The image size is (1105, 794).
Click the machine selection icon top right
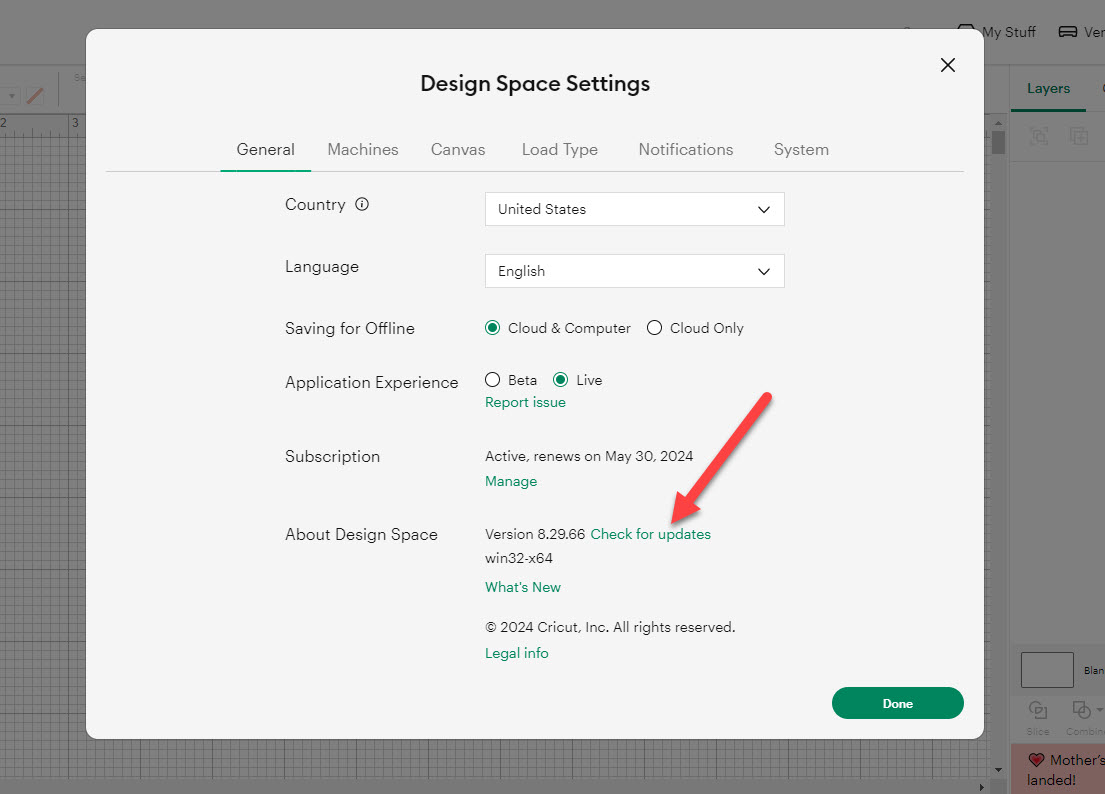pos(1066,31)
